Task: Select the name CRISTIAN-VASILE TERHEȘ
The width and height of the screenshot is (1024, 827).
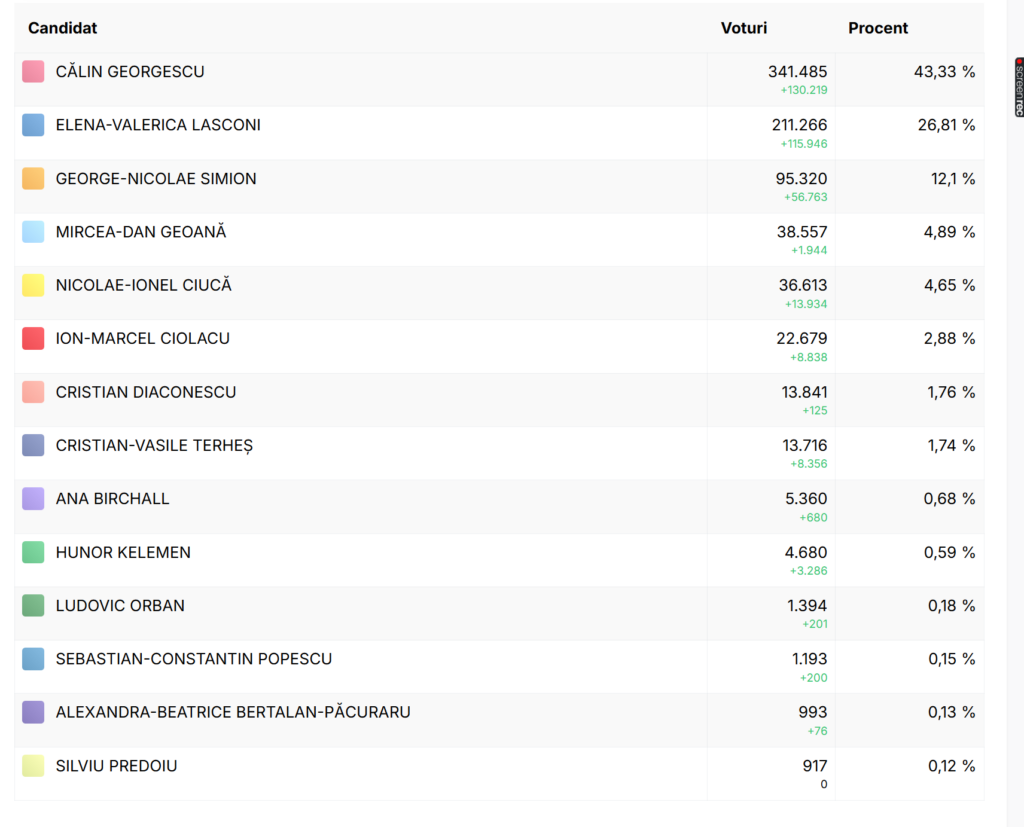Action: (x=154, y=446)
